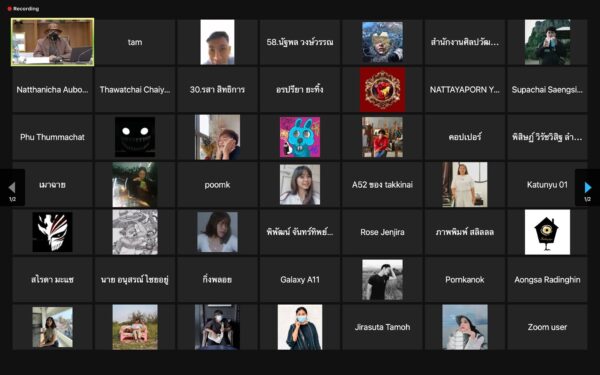
Task: Select the red ornate emblem avatar
Action: (382, 90)
